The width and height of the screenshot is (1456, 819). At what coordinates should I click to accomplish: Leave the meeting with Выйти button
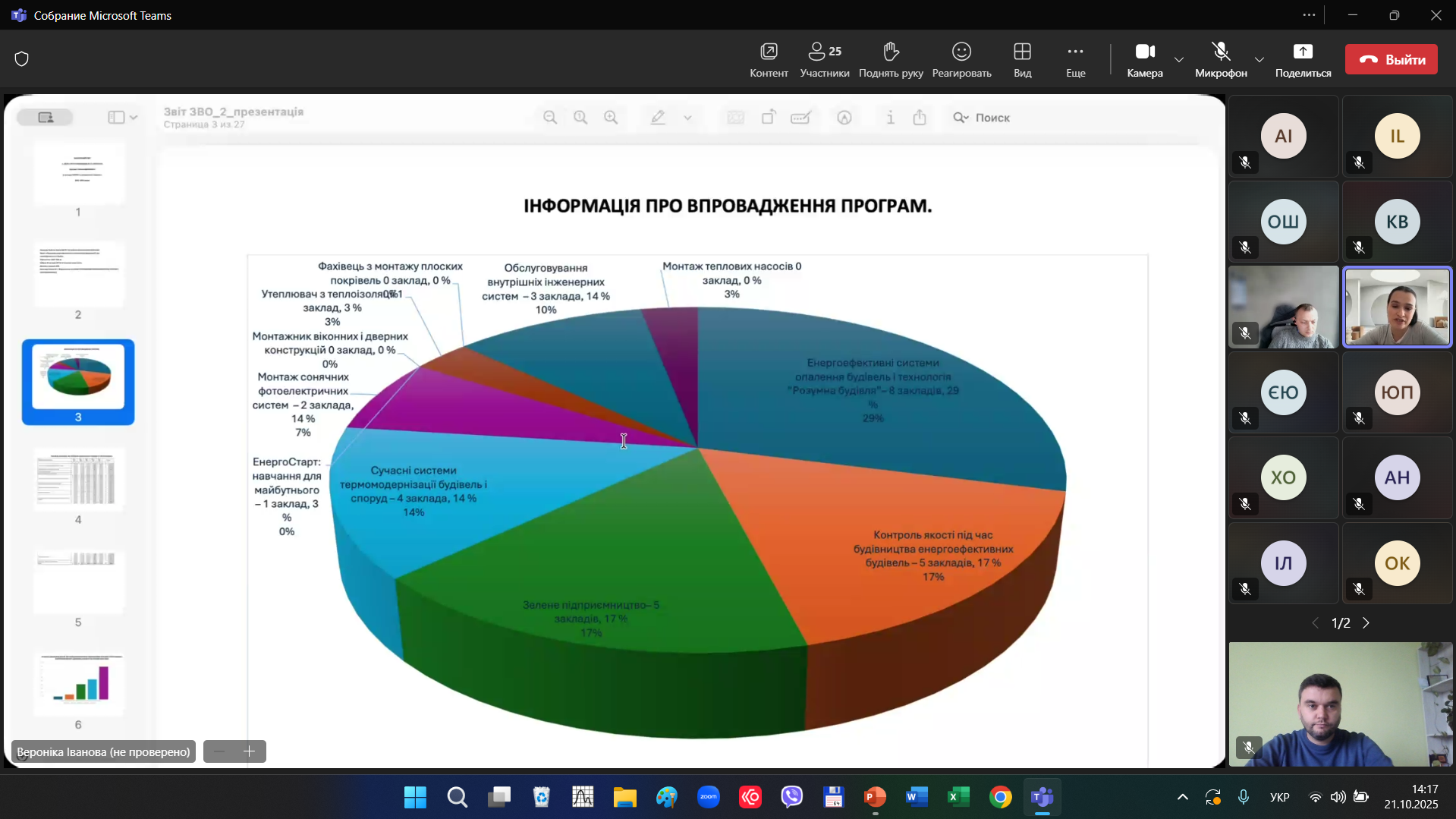1391,59
